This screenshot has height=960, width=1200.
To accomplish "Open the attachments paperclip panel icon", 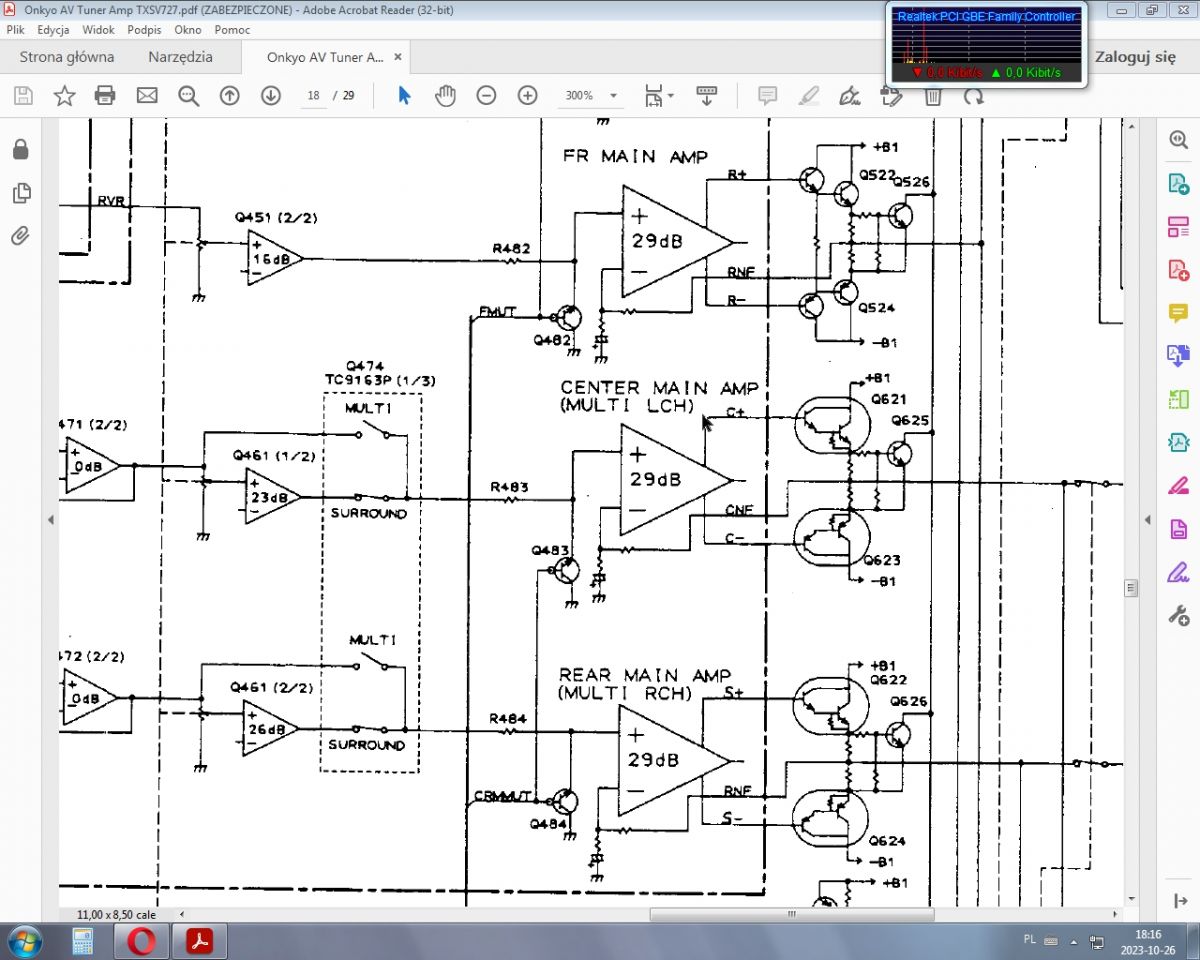I will tap(21, 236).
